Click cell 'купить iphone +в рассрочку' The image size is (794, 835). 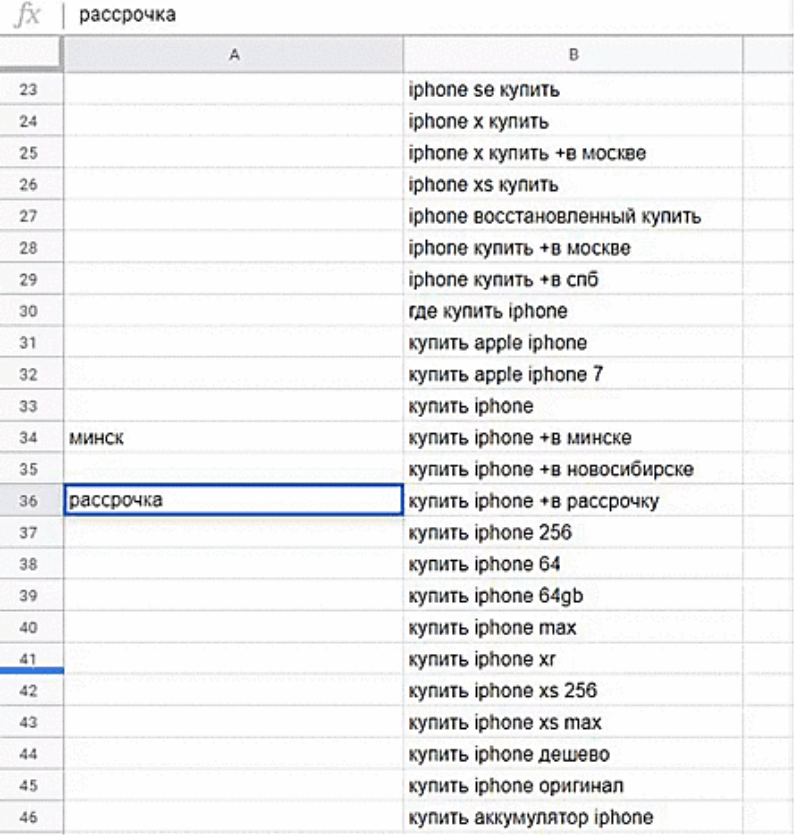573,501
